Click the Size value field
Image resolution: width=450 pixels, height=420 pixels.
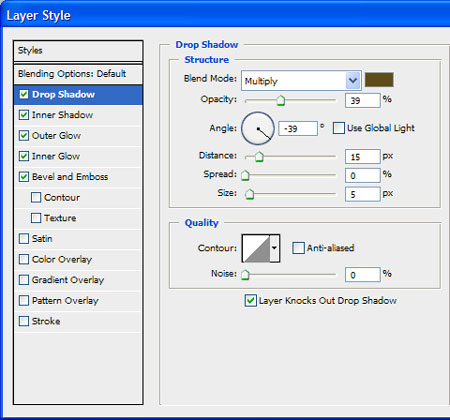click(x=363, y=194)
